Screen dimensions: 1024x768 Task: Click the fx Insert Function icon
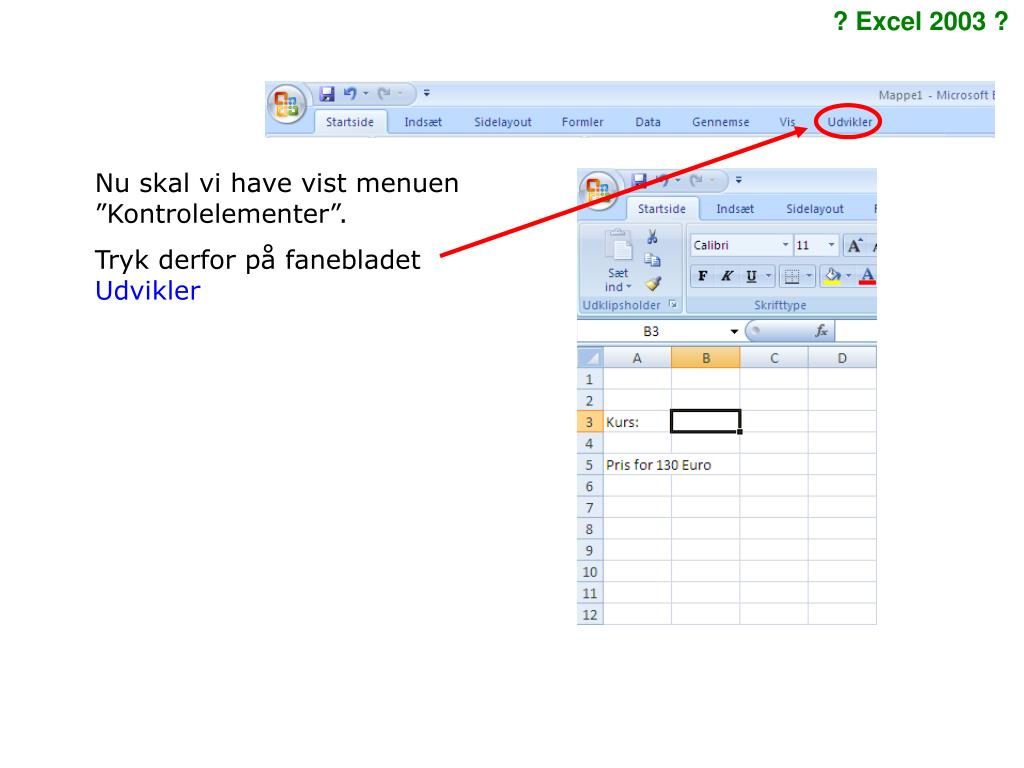(822, 331)
